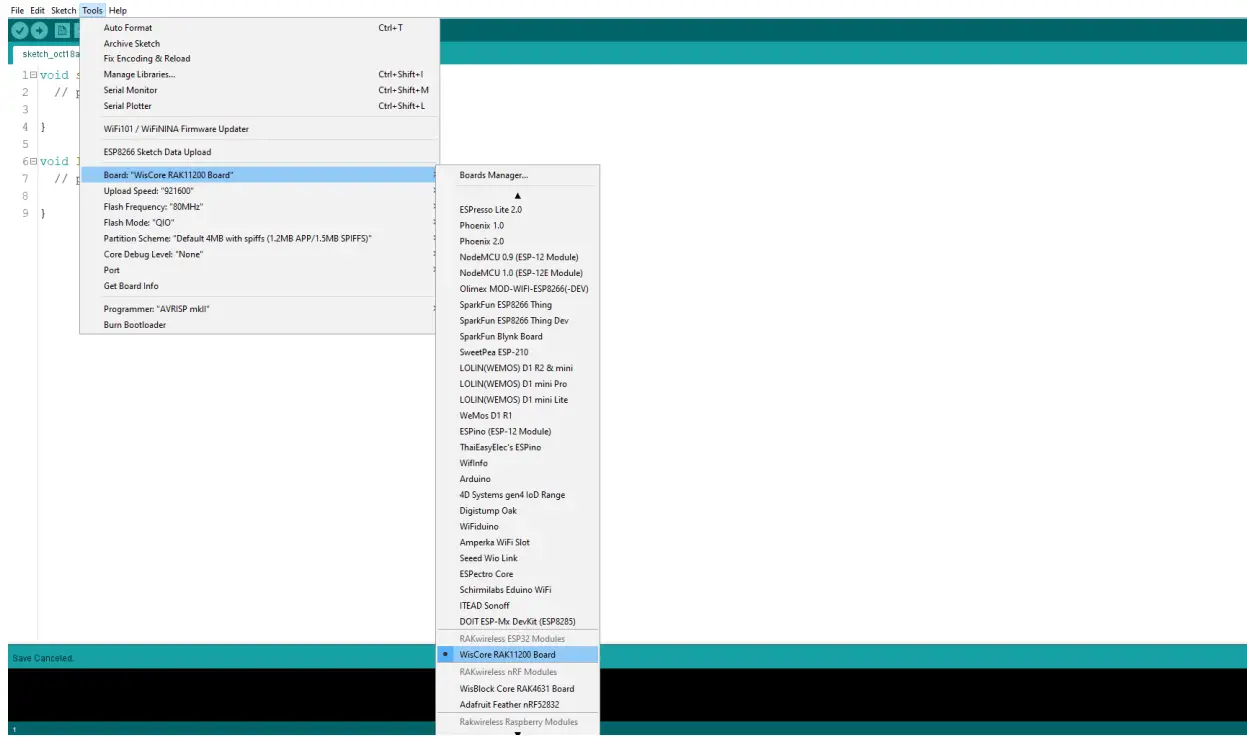Choose ThaiEasyElec's ESPino board
The image size is (1247, 740).
pyautogui.click(x=518, y=447)
